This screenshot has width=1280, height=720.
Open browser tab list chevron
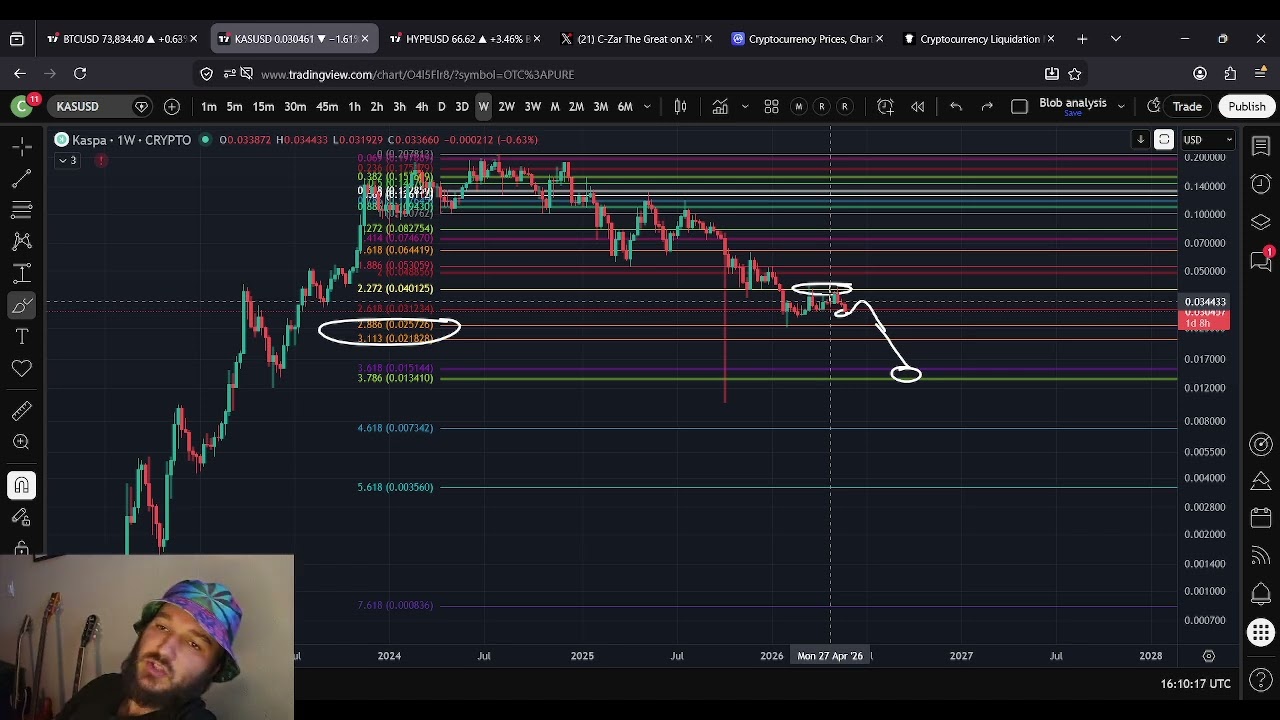[x=1115, y=39]
